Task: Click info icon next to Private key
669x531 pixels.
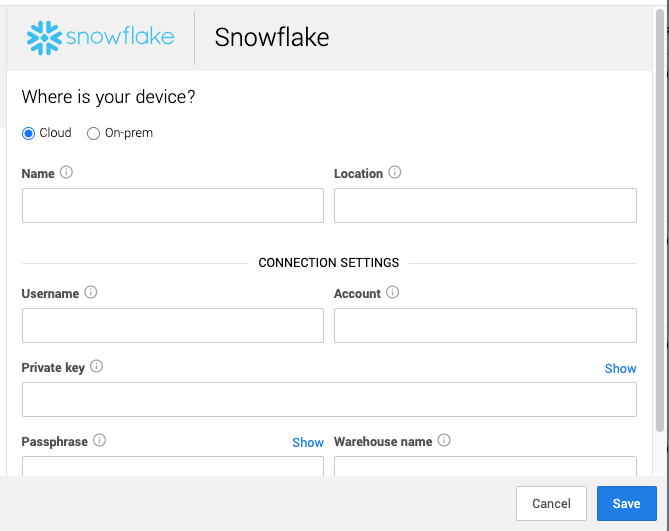Action: coord(97,367)
